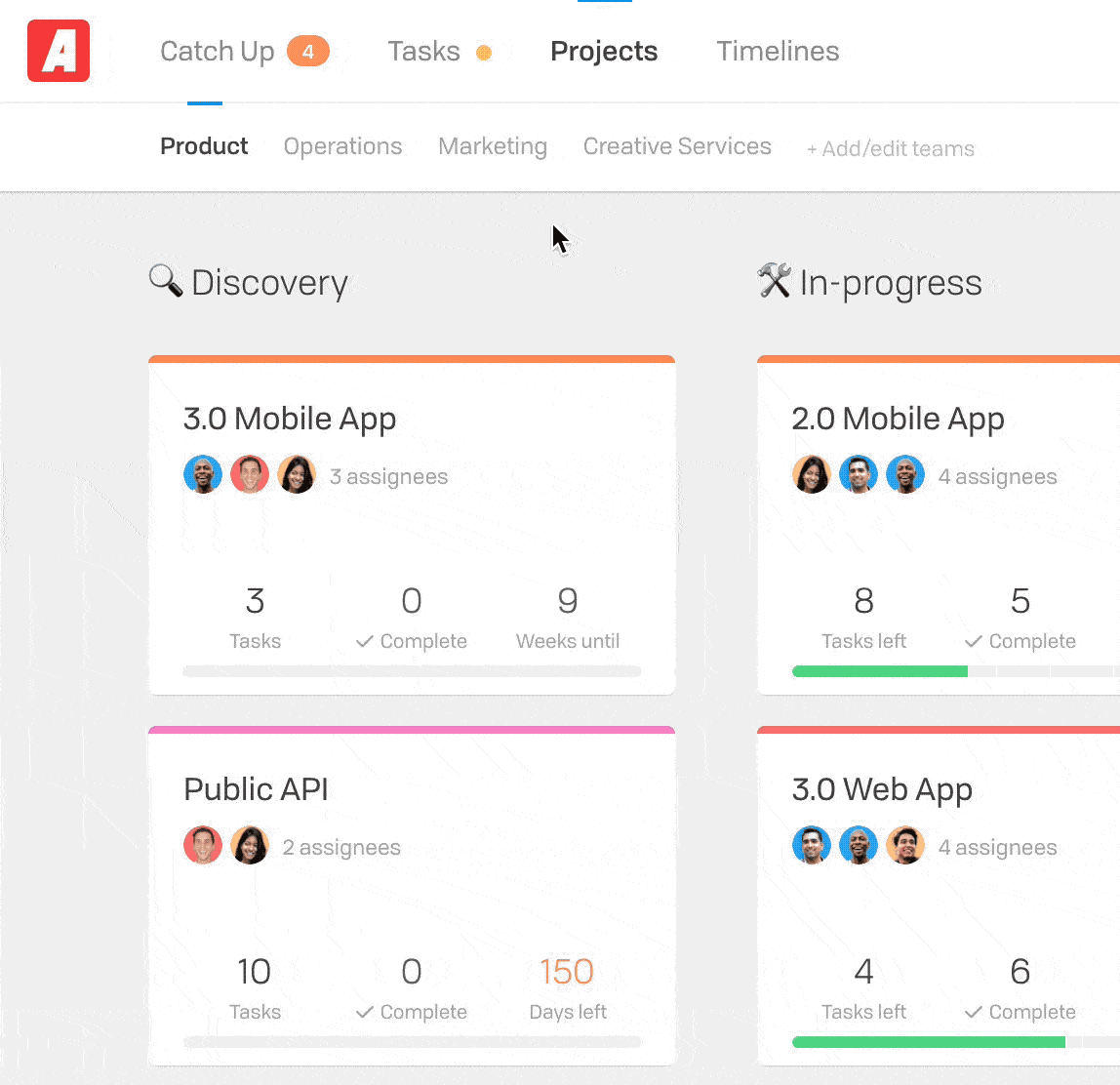Click the Public API progress bar

point(412,1042)
